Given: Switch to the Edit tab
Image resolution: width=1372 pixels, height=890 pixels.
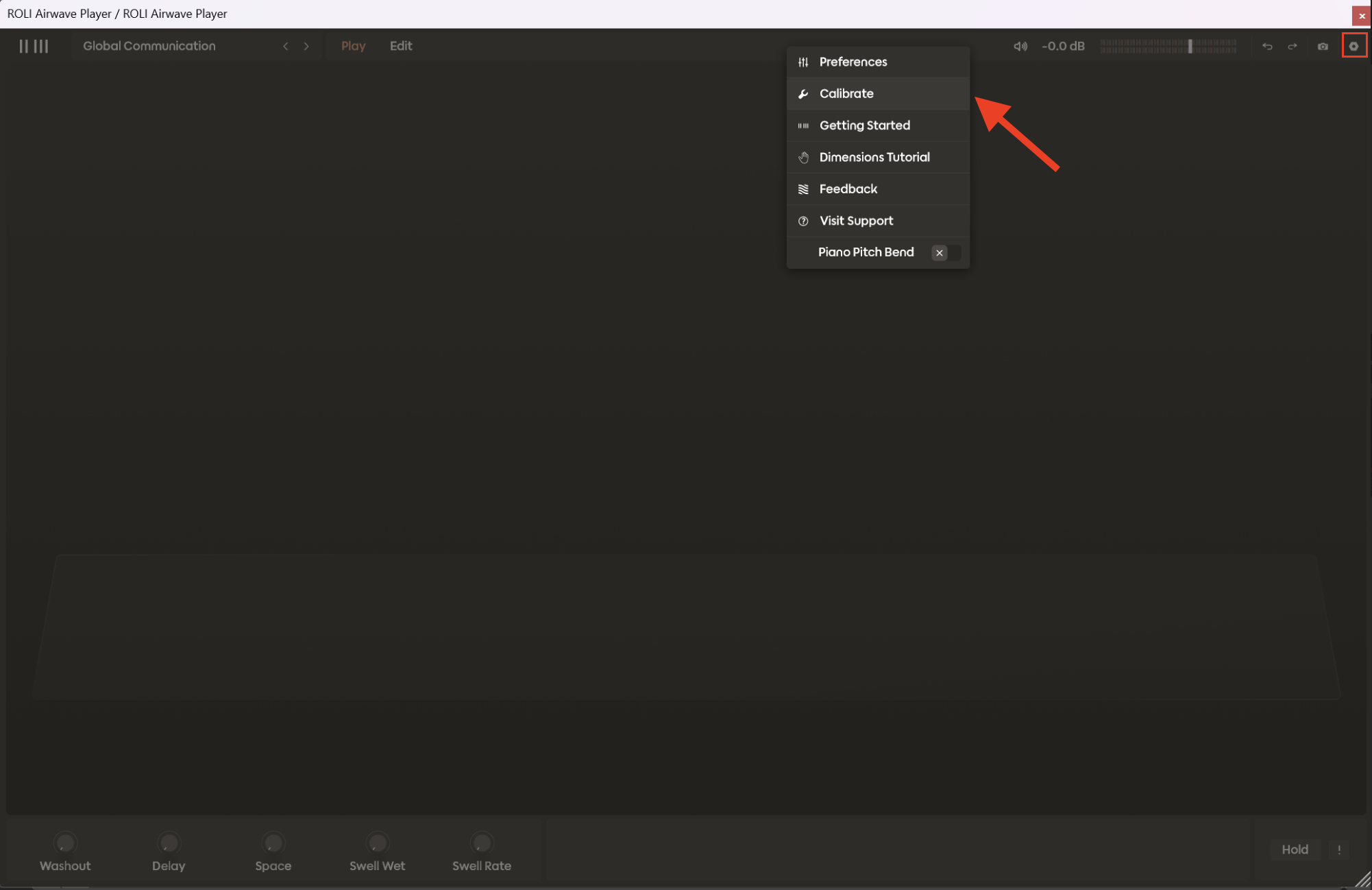Looking at the screenshot, I should pyautogui.click(x=401, y=46).
